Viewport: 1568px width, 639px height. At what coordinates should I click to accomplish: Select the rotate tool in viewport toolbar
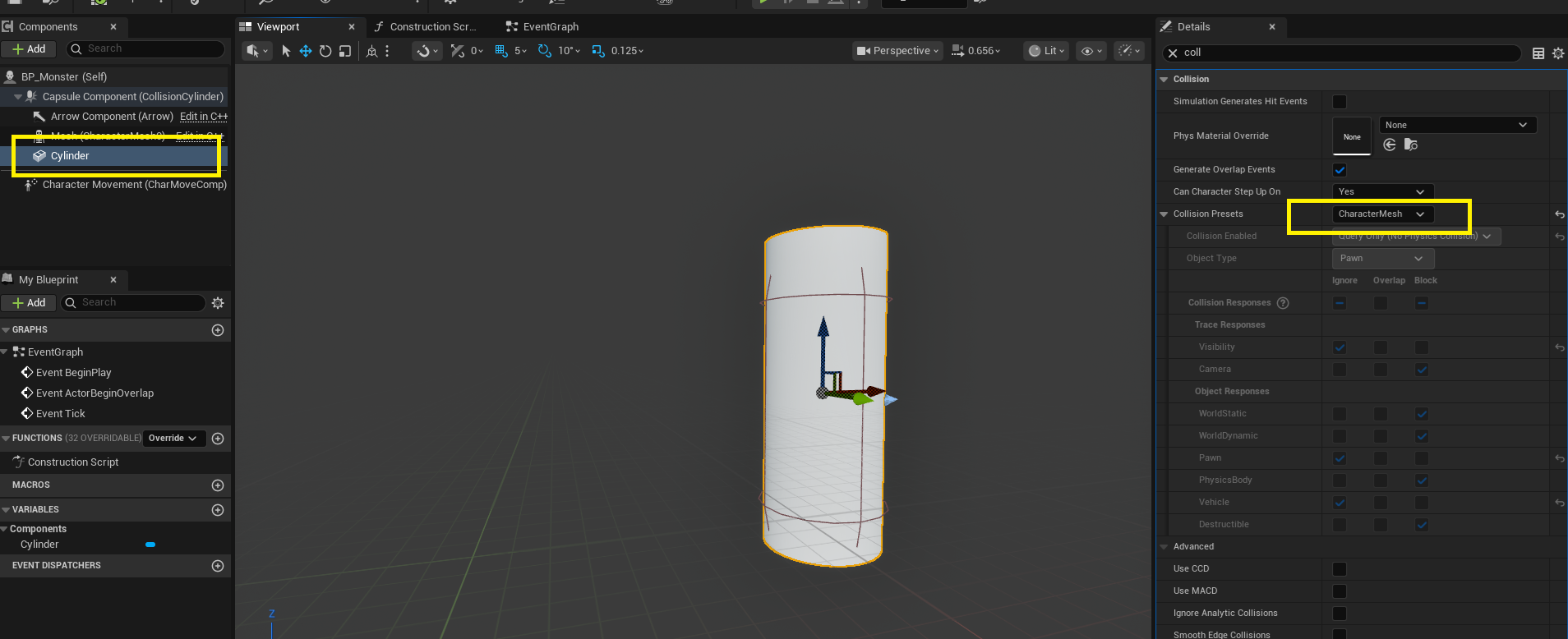(x=325, y=51)
